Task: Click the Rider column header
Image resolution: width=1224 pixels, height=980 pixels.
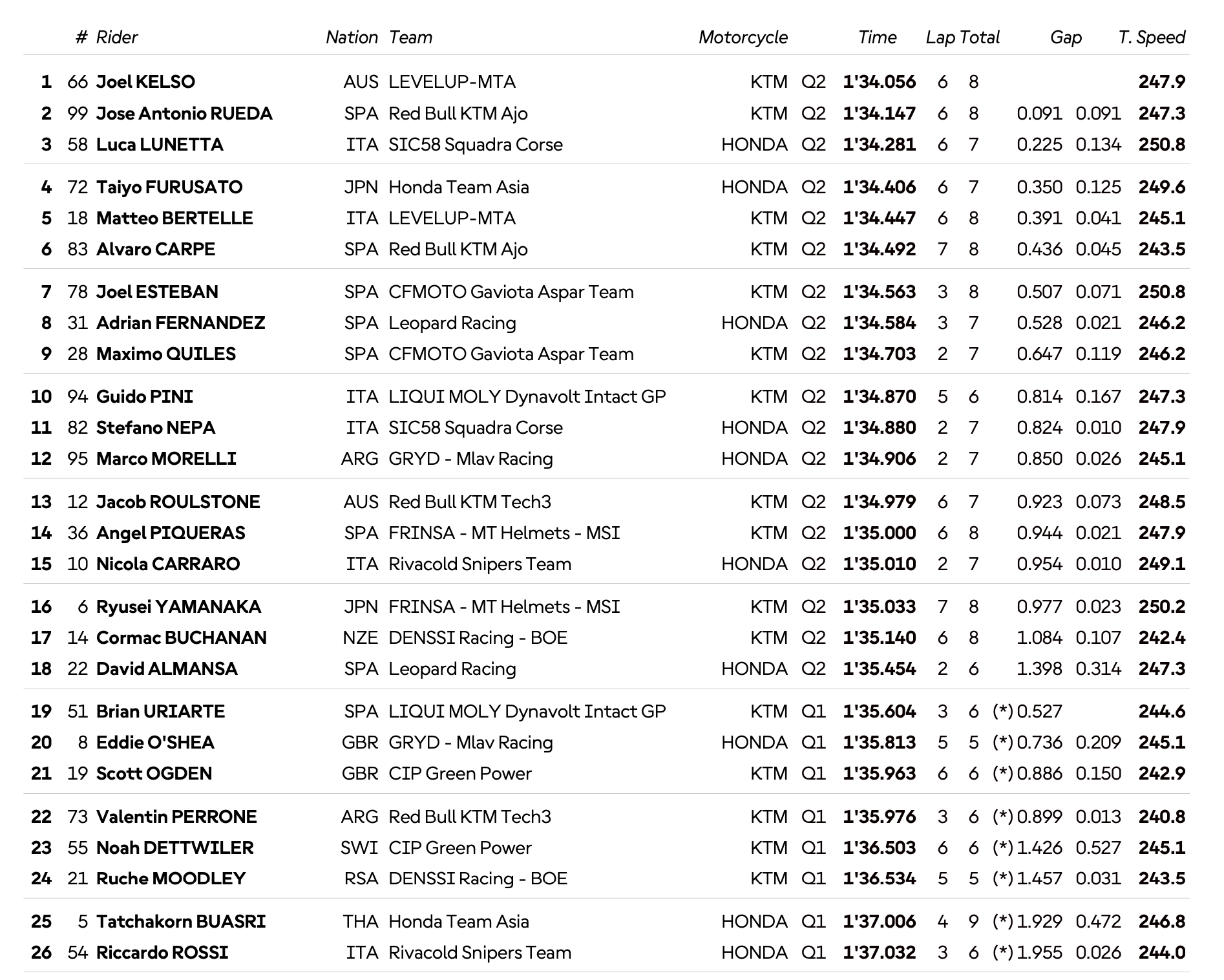Action: point(117,37)
